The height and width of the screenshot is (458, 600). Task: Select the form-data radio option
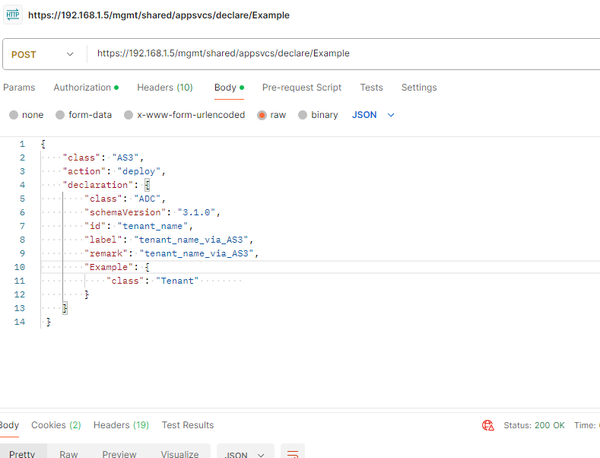pyautogui.click(x=61, y=115)
